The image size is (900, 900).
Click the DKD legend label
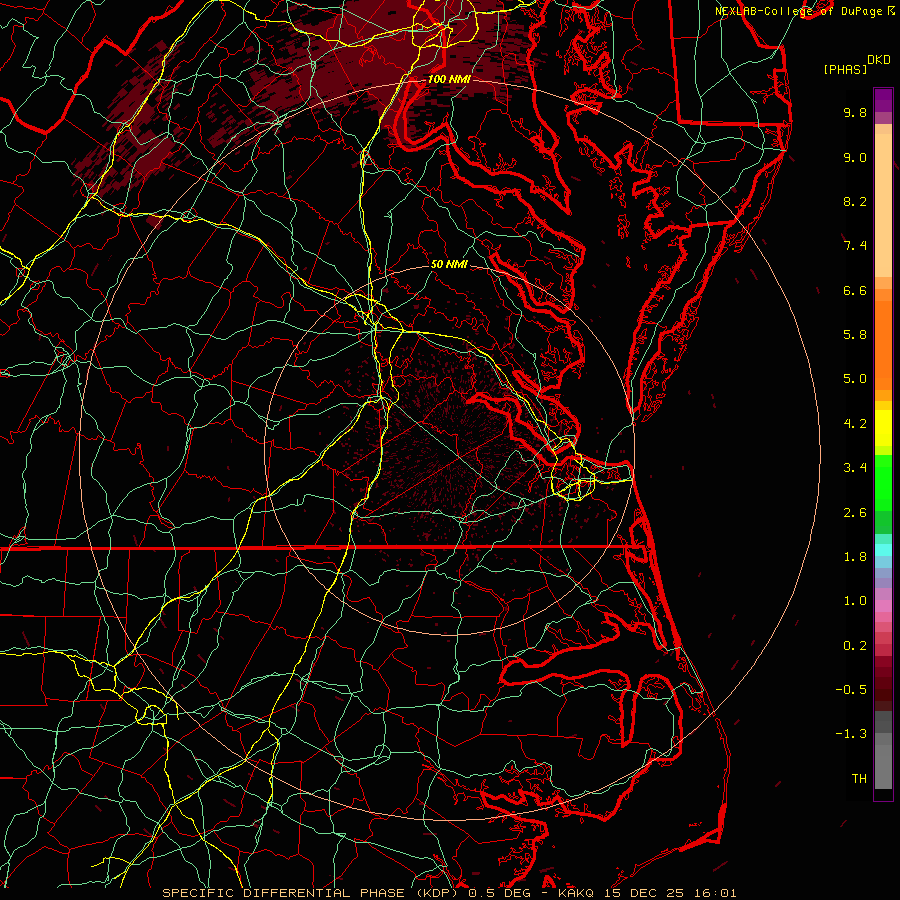tap(878, 60)
